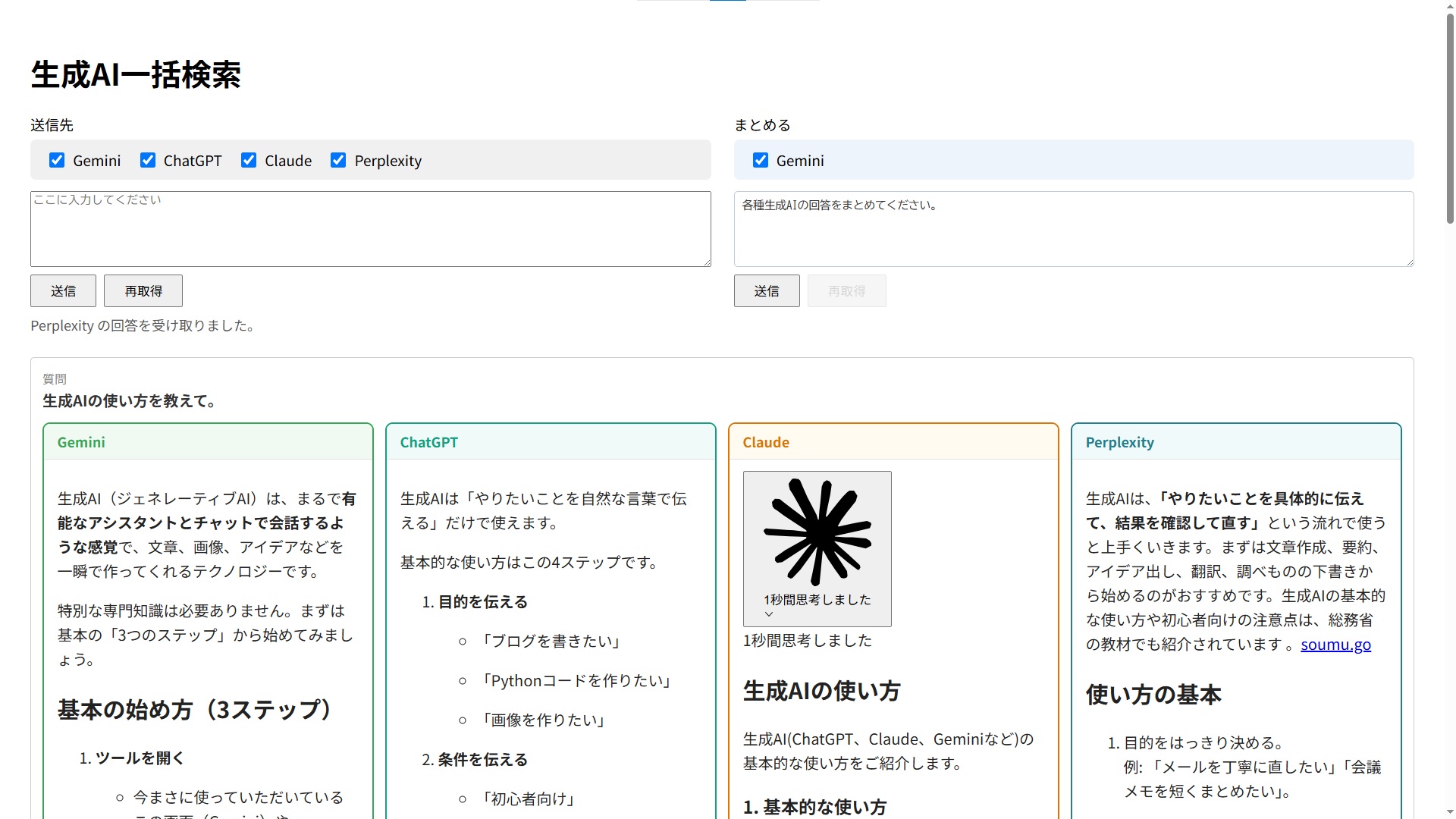Uncheck the Gemini send-target checkbox

(57, 160)
